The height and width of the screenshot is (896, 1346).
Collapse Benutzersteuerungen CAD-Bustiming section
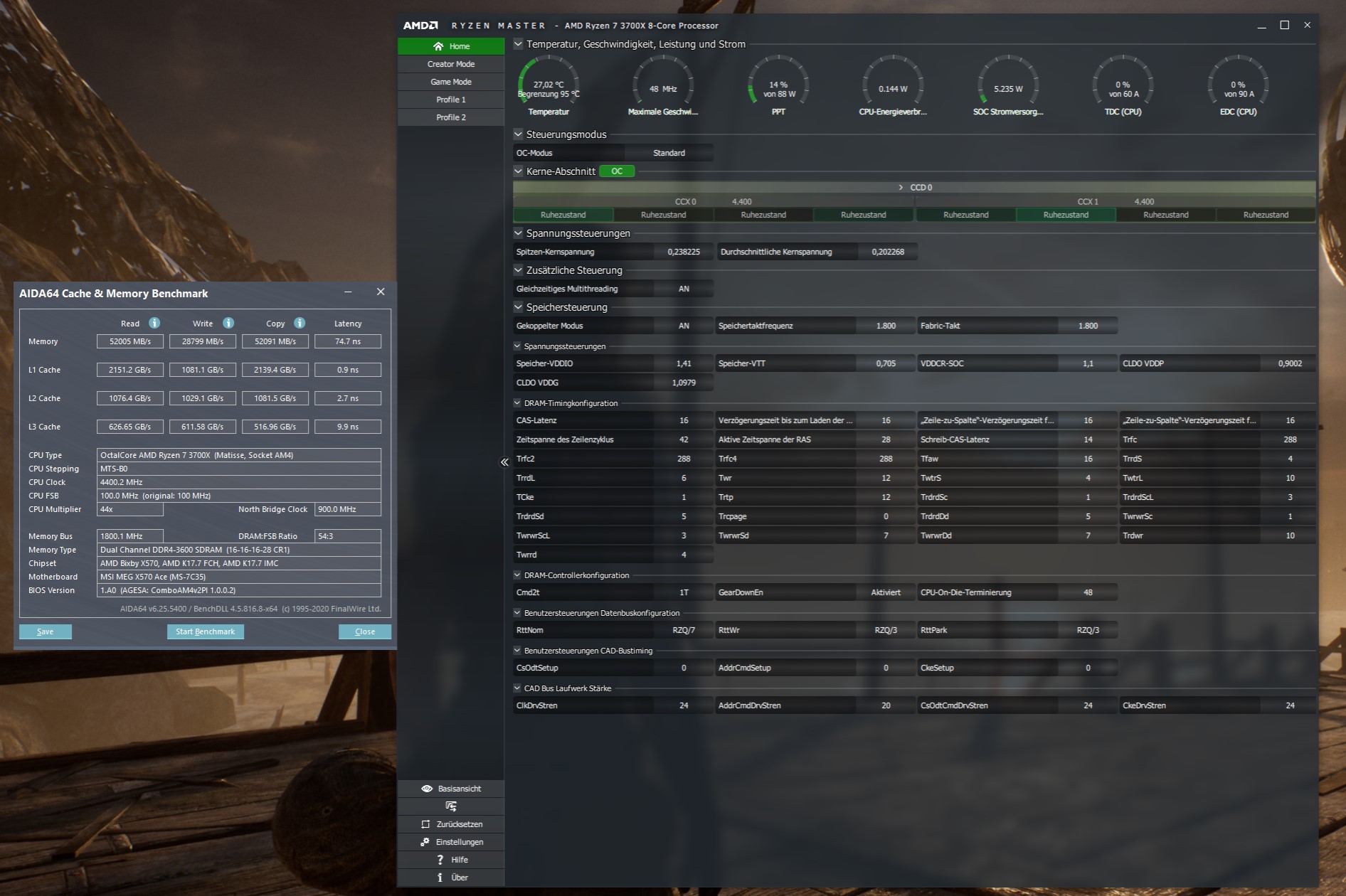[x=517, y=651]
